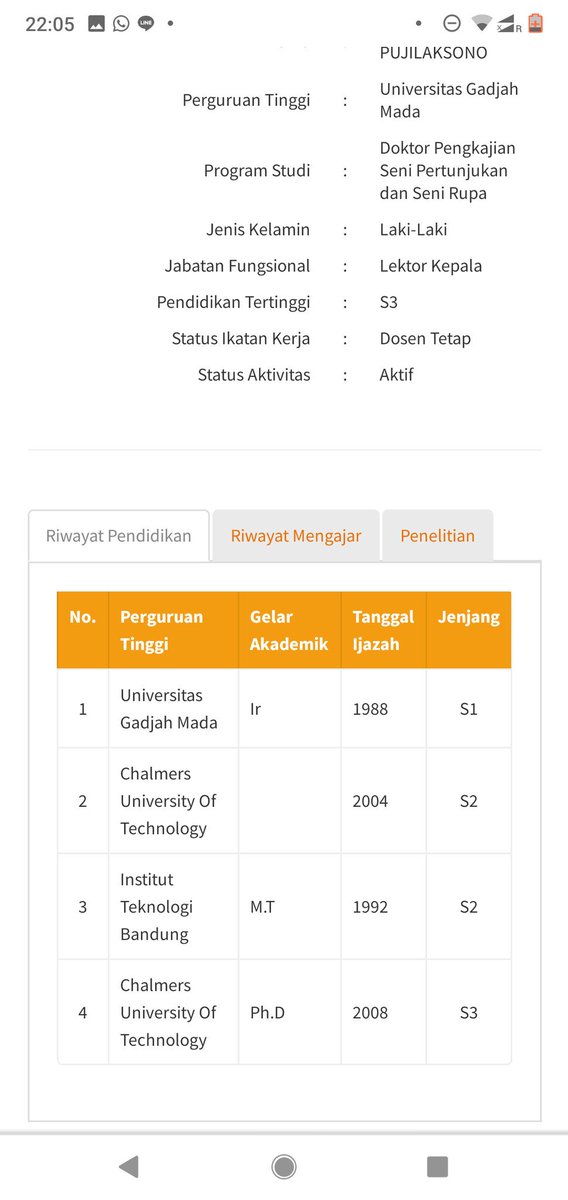Viewport: 568px width, 1200px height.
Task: Click the Jenjang column header
Action: [x=469, y=630]
